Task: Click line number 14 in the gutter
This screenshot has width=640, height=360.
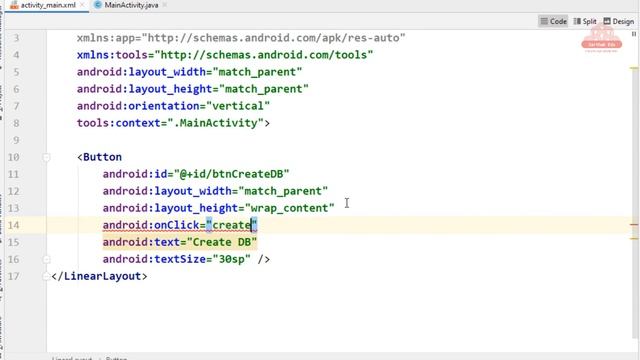Action: (x=13, y=225)
